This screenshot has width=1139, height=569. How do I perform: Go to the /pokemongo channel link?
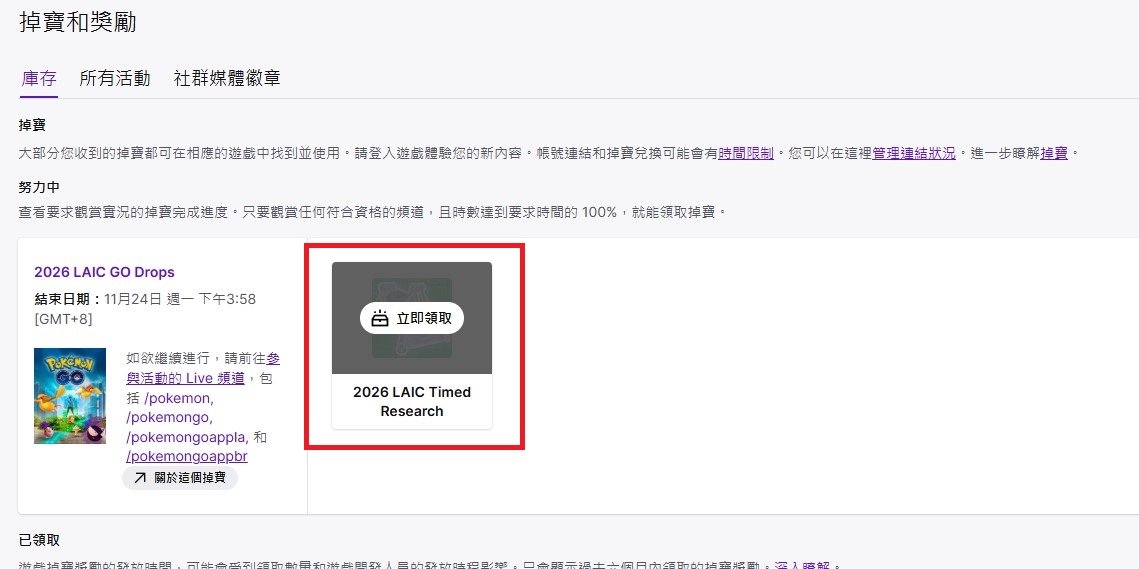tap(168, 417)
